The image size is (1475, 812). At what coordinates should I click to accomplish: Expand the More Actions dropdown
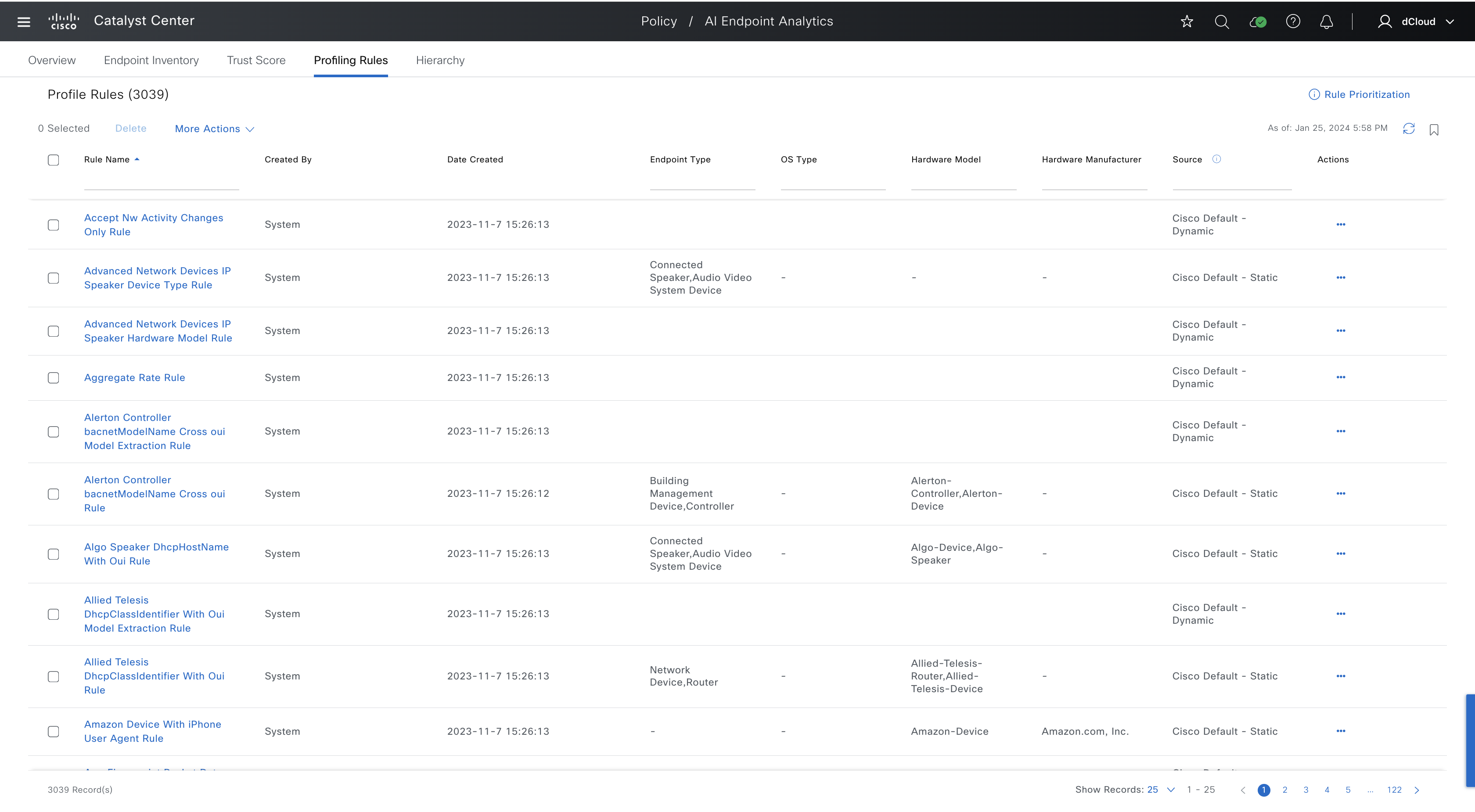coord(214,129)
